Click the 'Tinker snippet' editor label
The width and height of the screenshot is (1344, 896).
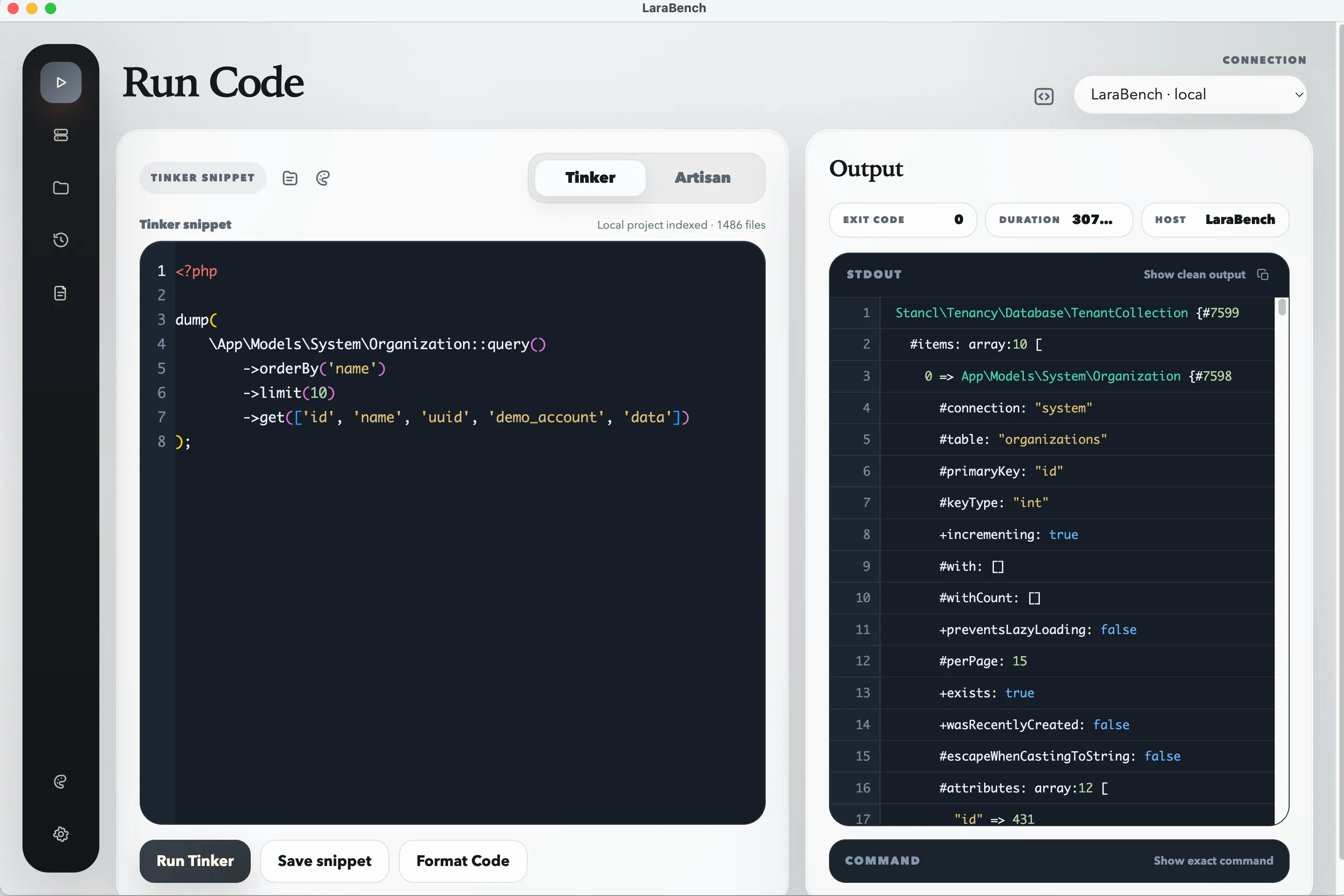(x=185, y=224)
